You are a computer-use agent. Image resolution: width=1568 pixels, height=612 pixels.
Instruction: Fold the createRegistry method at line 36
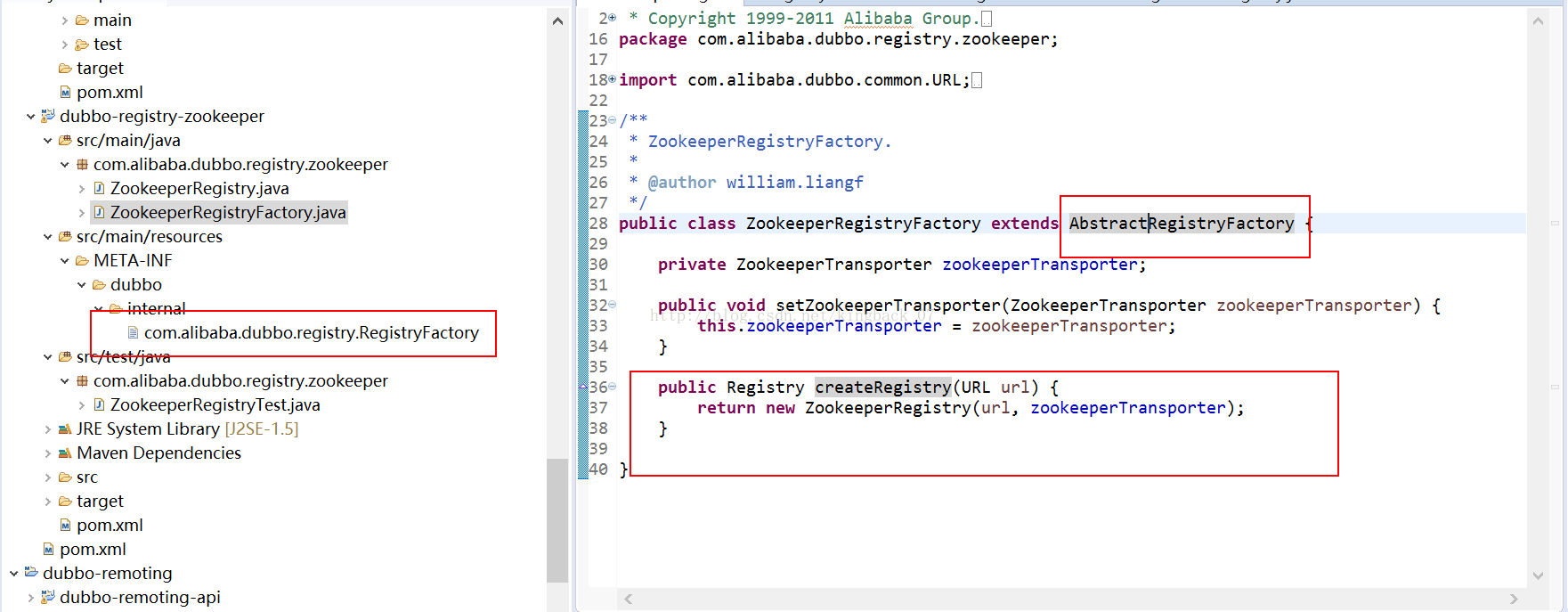[x=613, y=387]
